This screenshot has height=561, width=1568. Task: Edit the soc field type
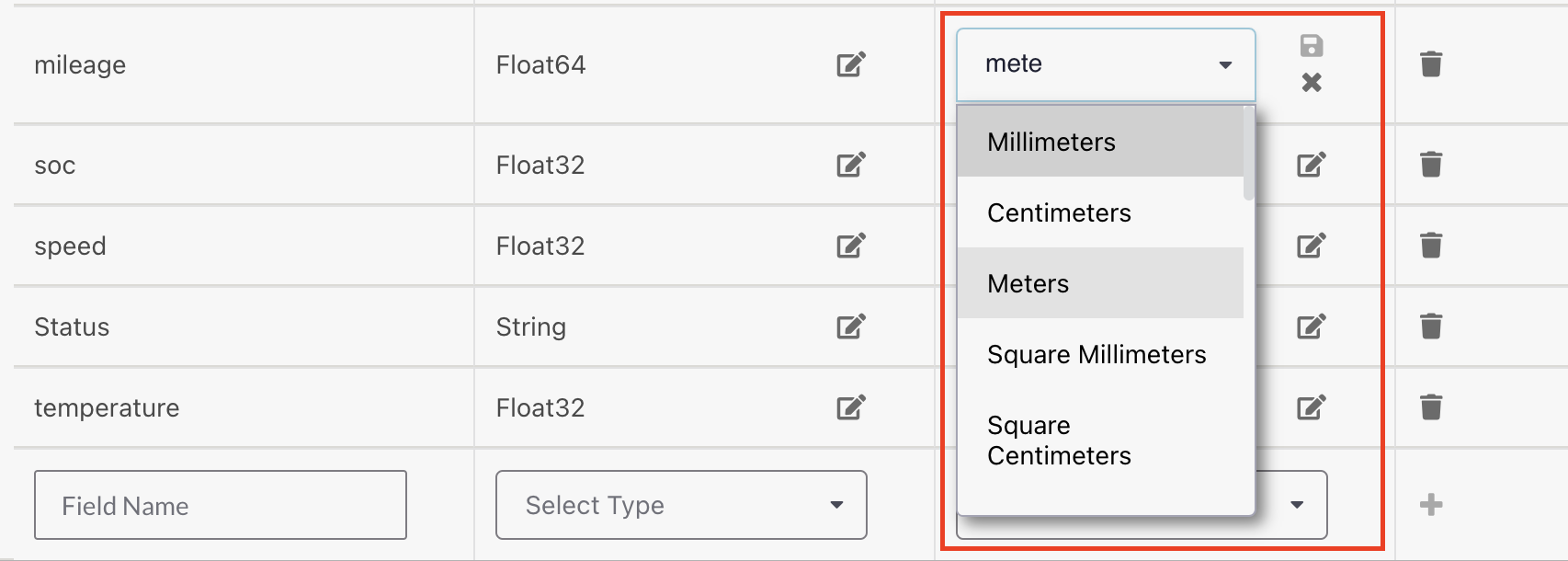tap(851, 165)
